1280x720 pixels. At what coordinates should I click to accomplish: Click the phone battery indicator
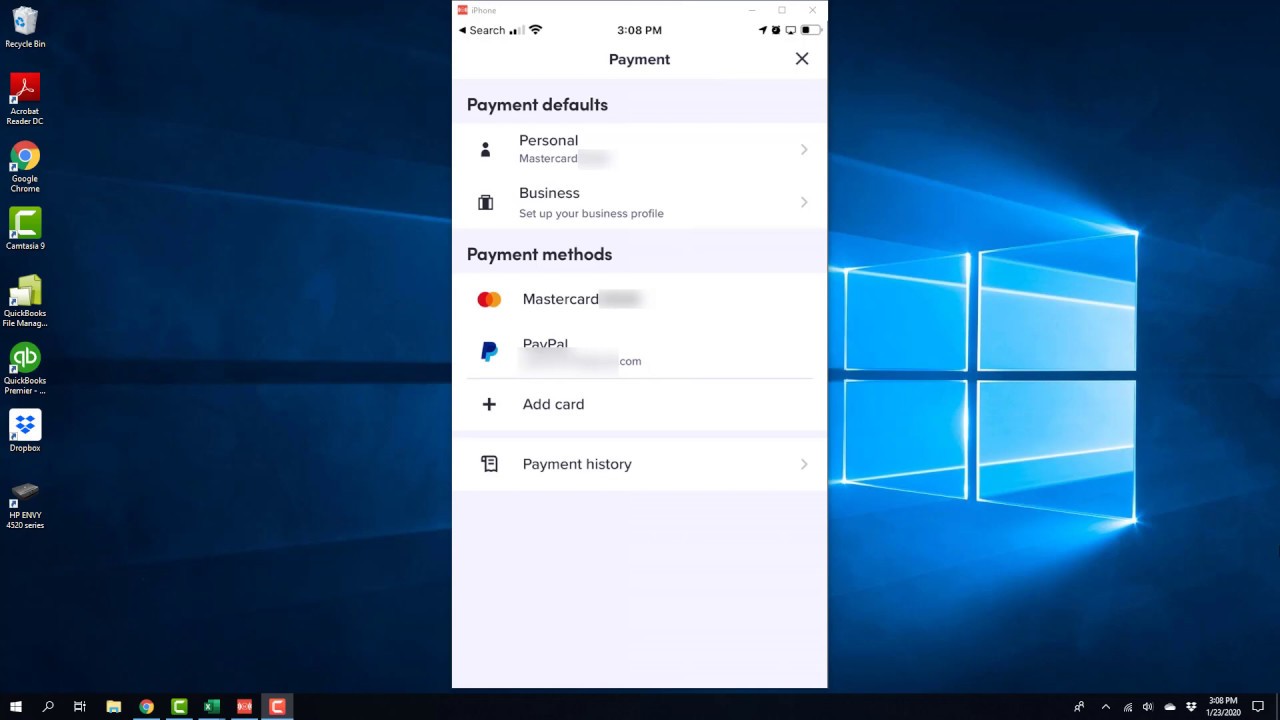point(811,30)
